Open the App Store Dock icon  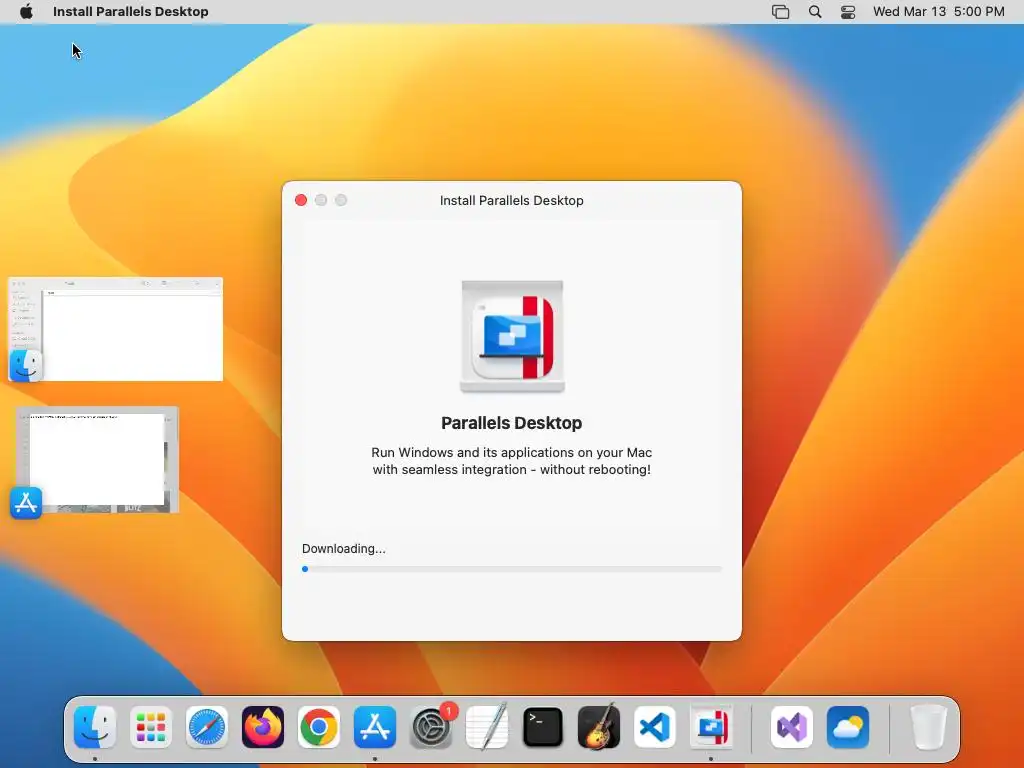click(x=375, y=727)
